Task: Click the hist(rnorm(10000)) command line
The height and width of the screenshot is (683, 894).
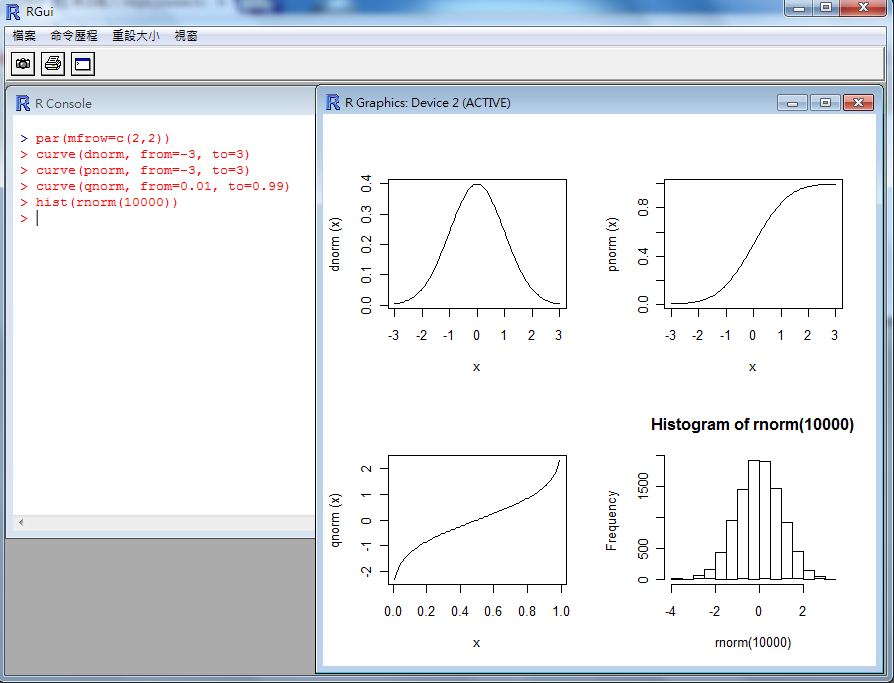Action: 106,202
